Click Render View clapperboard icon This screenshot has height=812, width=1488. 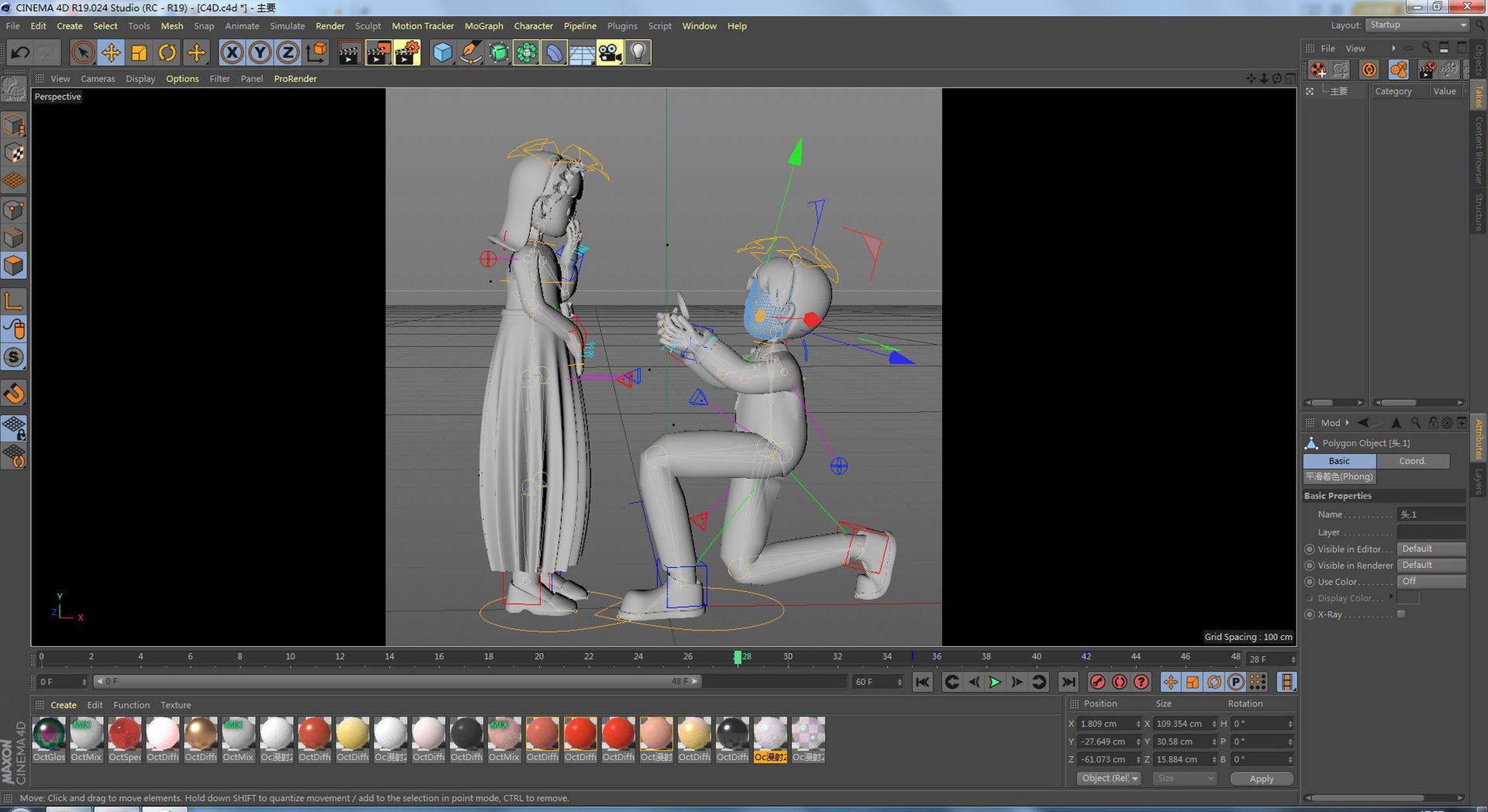350,53
